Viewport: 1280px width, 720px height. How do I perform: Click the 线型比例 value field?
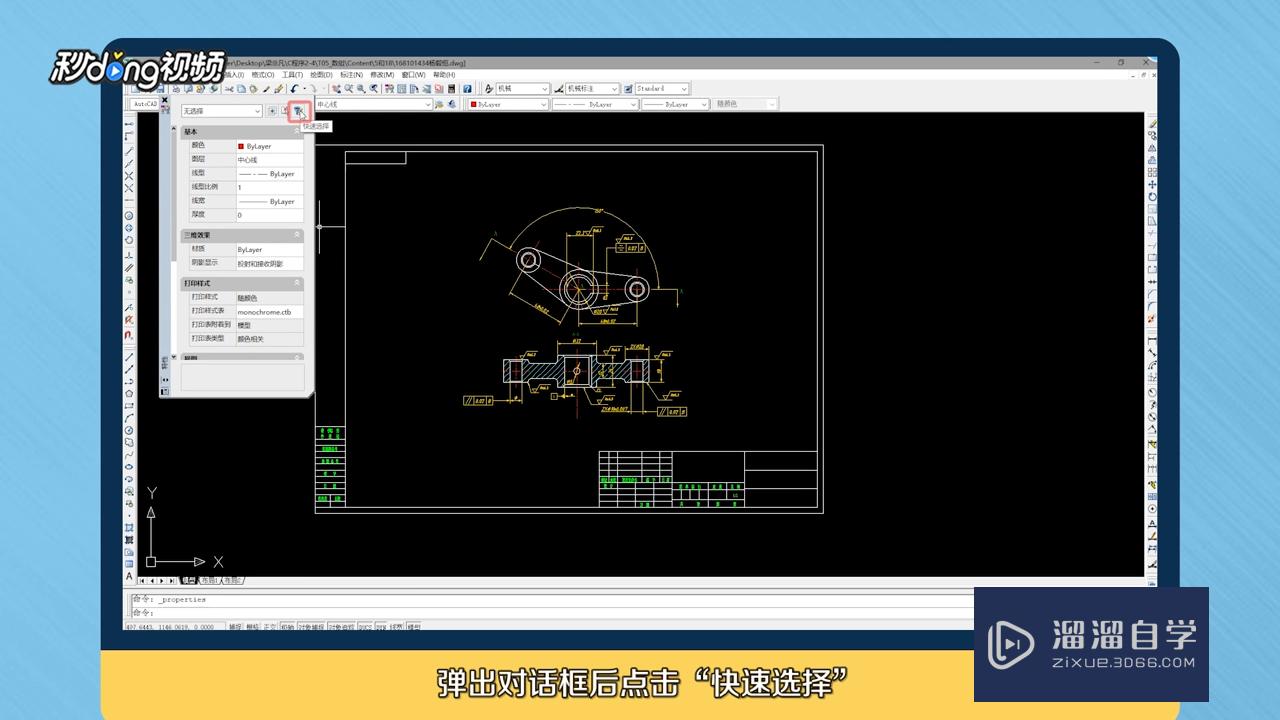(x=268, y=187)
